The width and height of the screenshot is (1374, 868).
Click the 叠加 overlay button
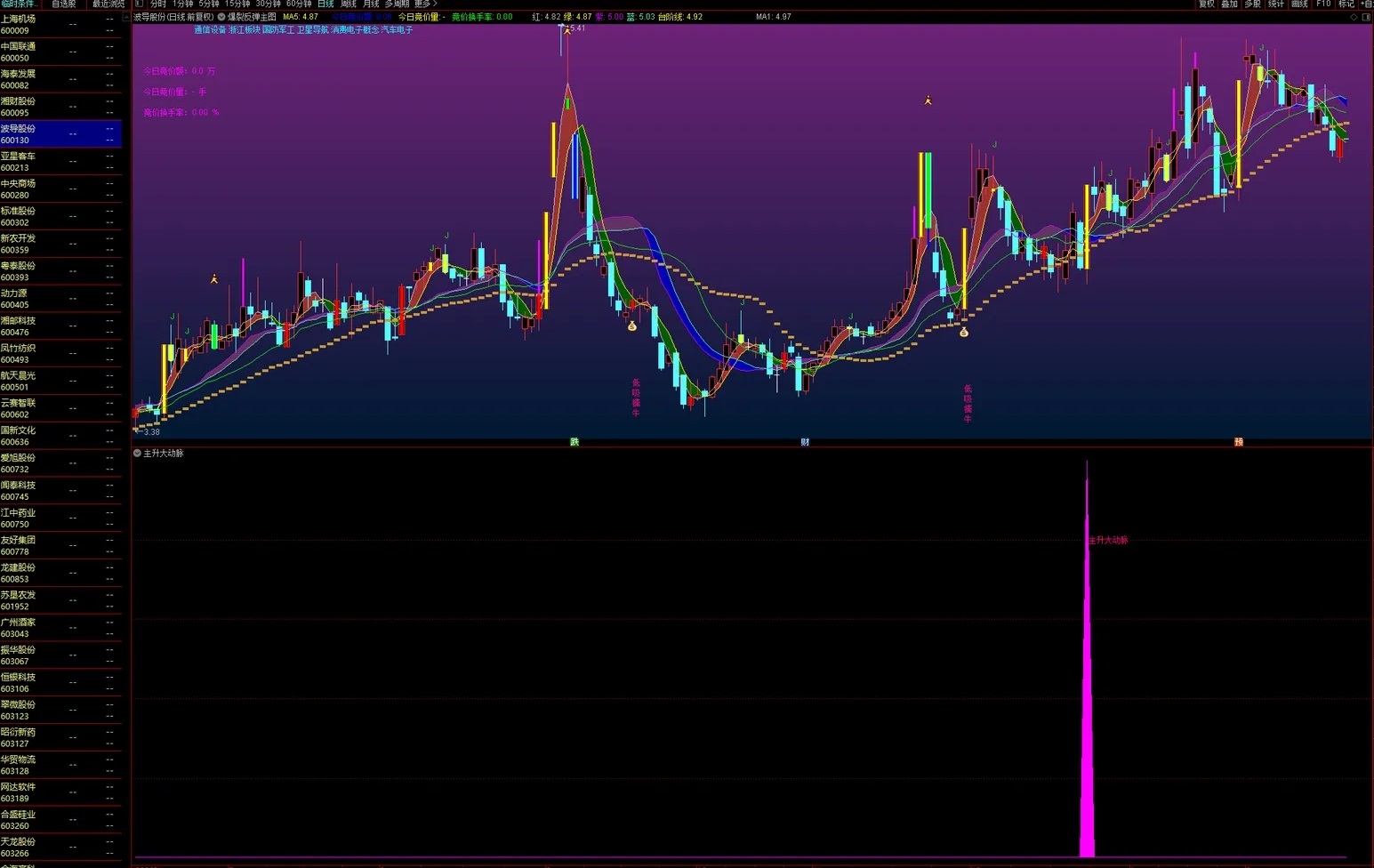pos(1230,4)
